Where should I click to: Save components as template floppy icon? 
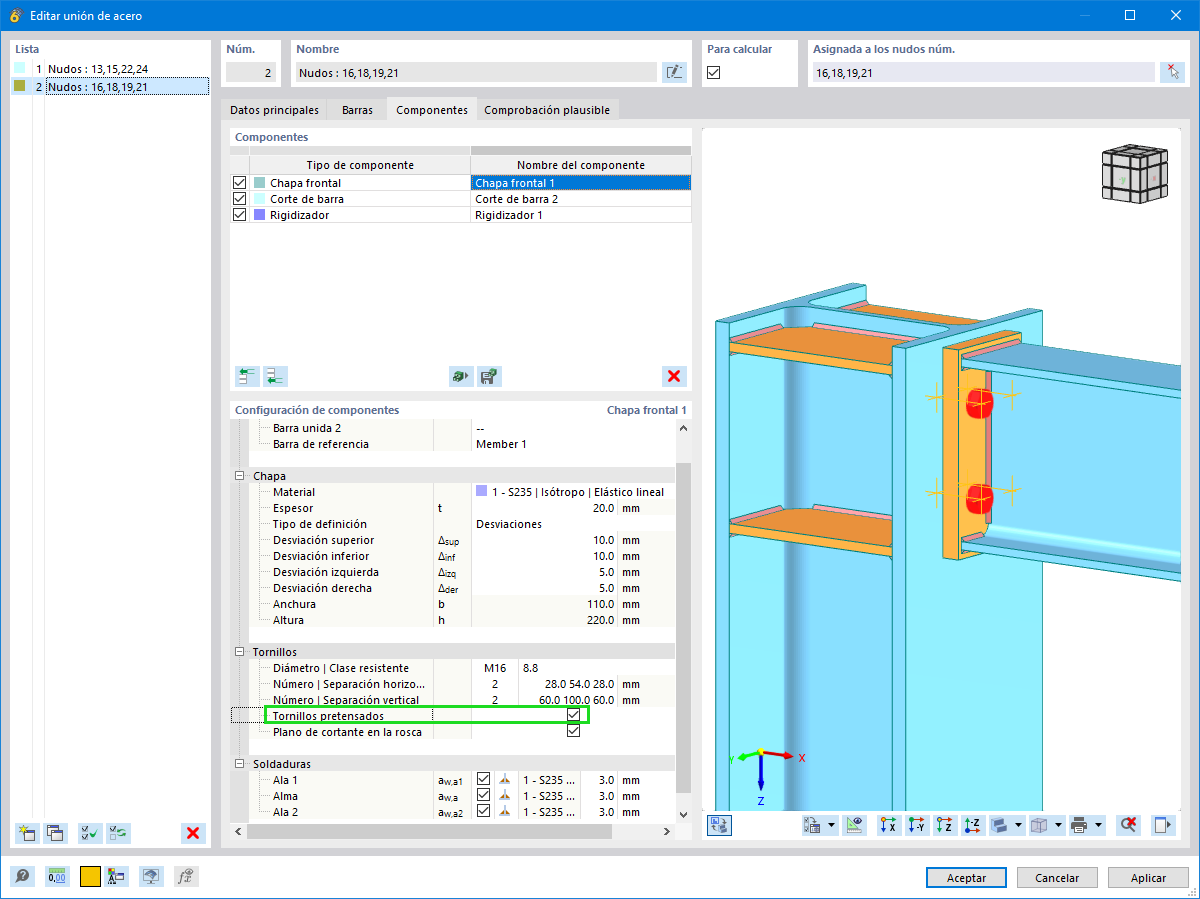[489, 376]
